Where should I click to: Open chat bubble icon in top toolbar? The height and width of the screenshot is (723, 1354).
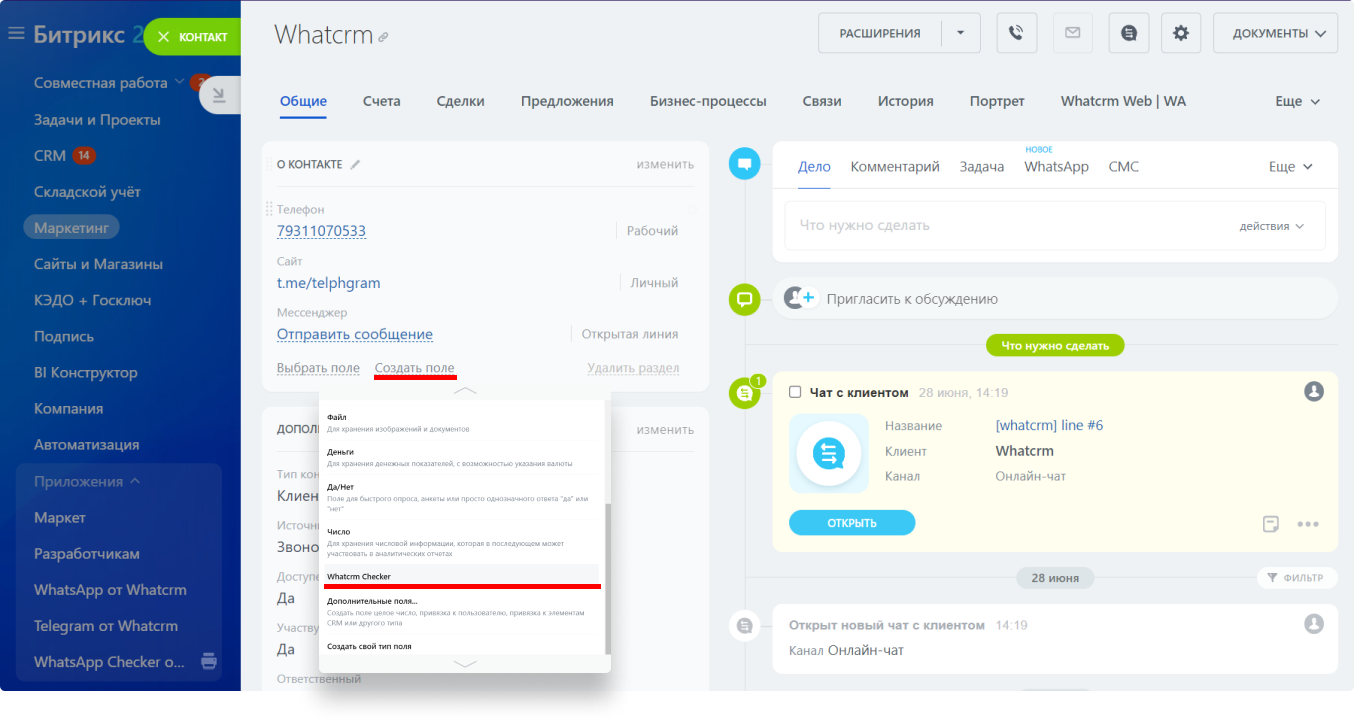point(1129,33)
